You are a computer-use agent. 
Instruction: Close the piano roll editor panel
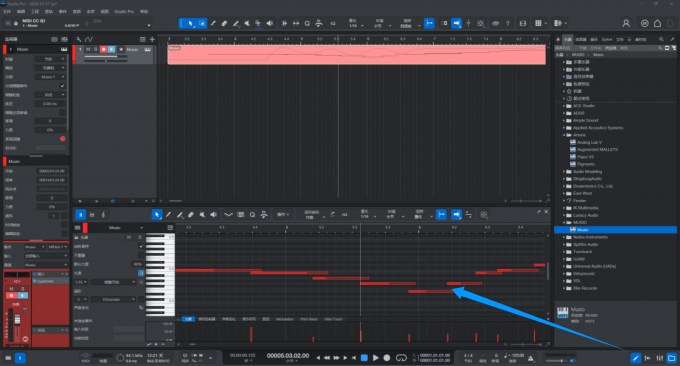[x=546, y=212]
